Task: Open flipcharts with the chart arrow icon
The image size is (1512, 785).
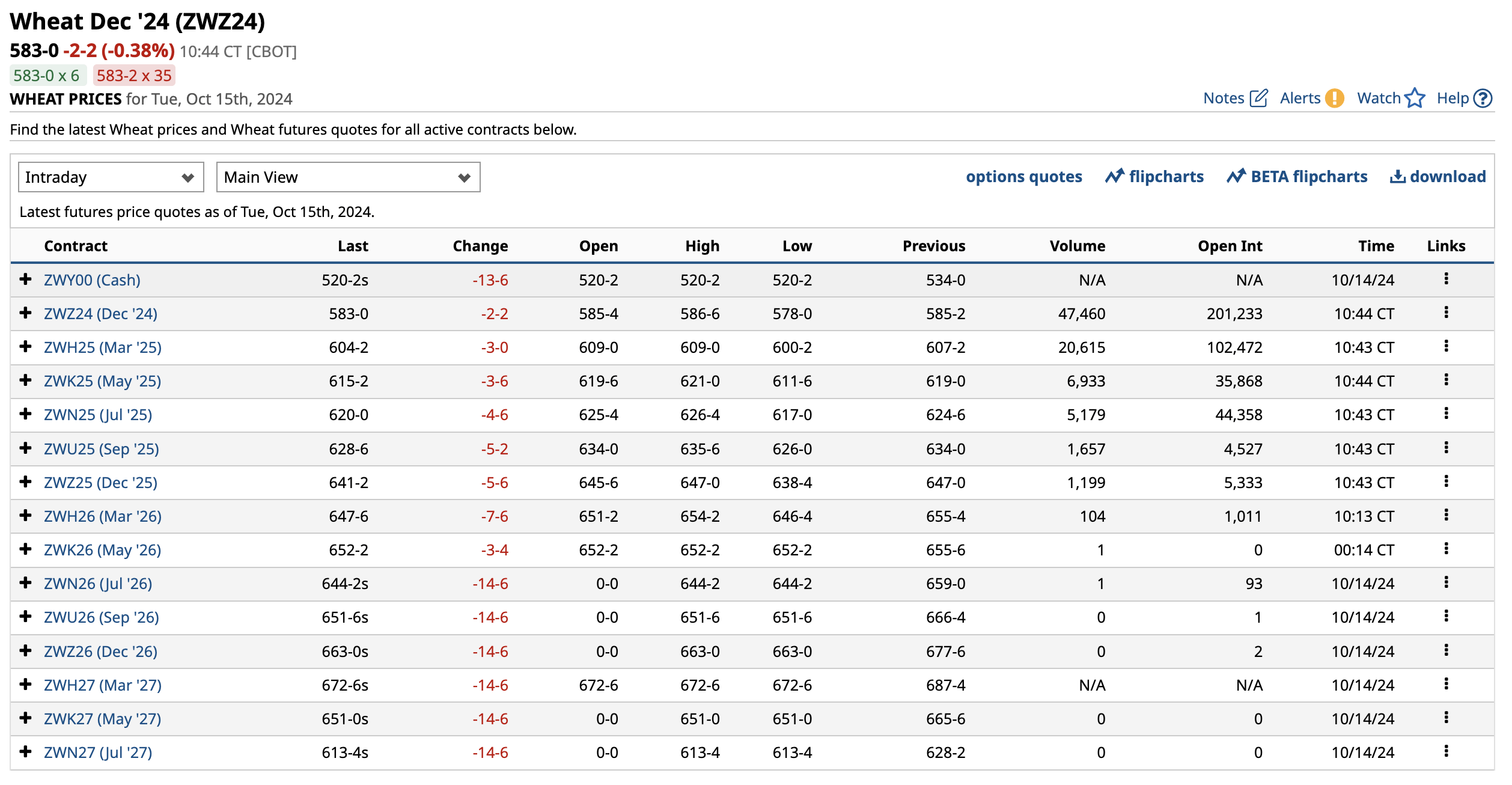Action: (x=1115, y=176)
